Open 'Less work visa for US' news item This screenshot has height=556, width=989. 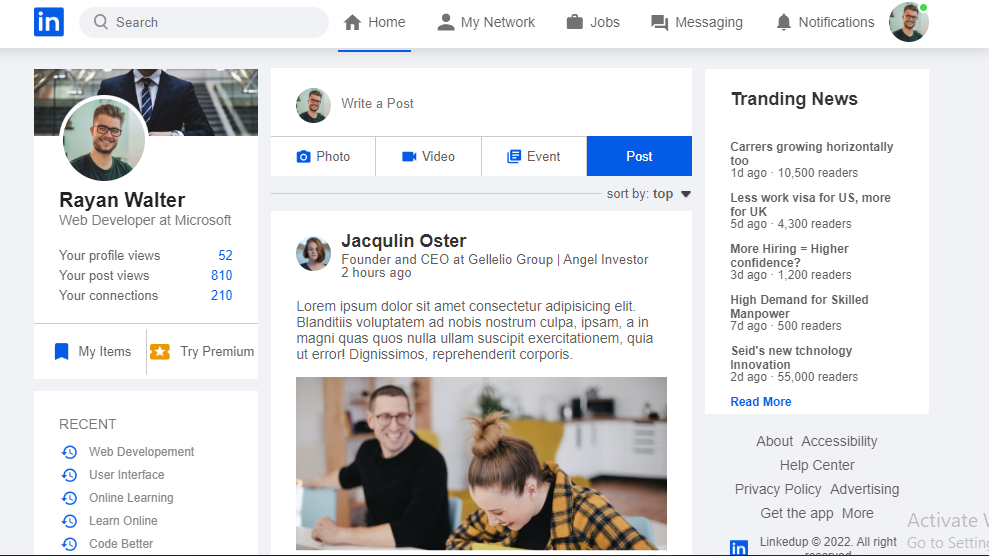click(811, 204)
